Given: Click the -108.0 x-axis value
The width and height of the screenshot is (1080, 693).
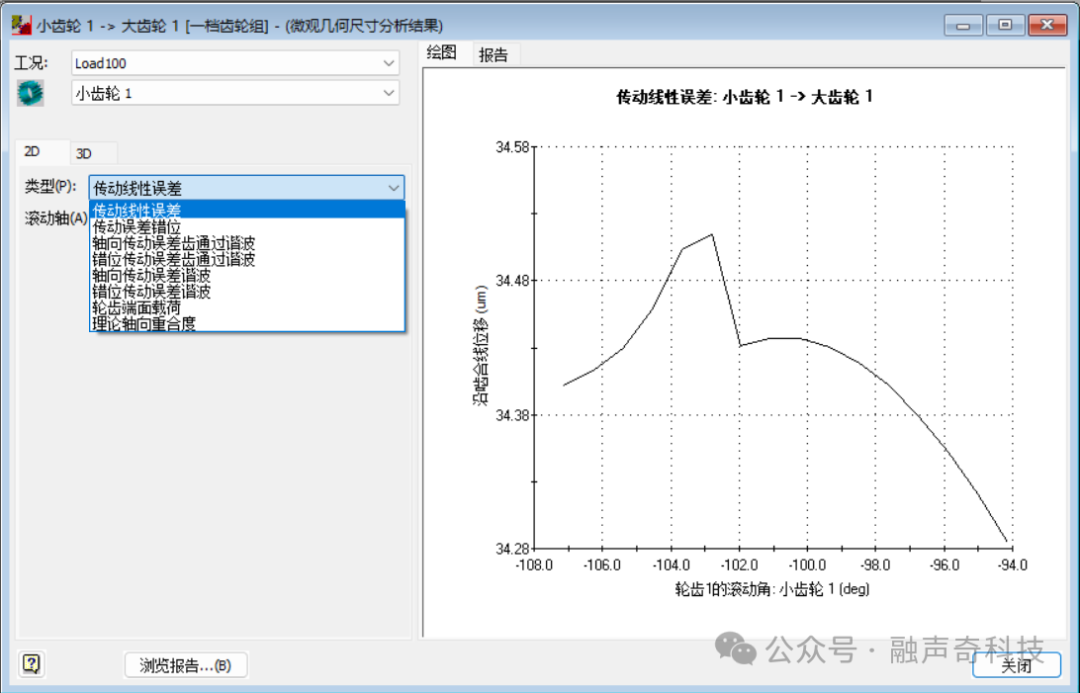Looking at the screenshot, I should click(534, 566).
